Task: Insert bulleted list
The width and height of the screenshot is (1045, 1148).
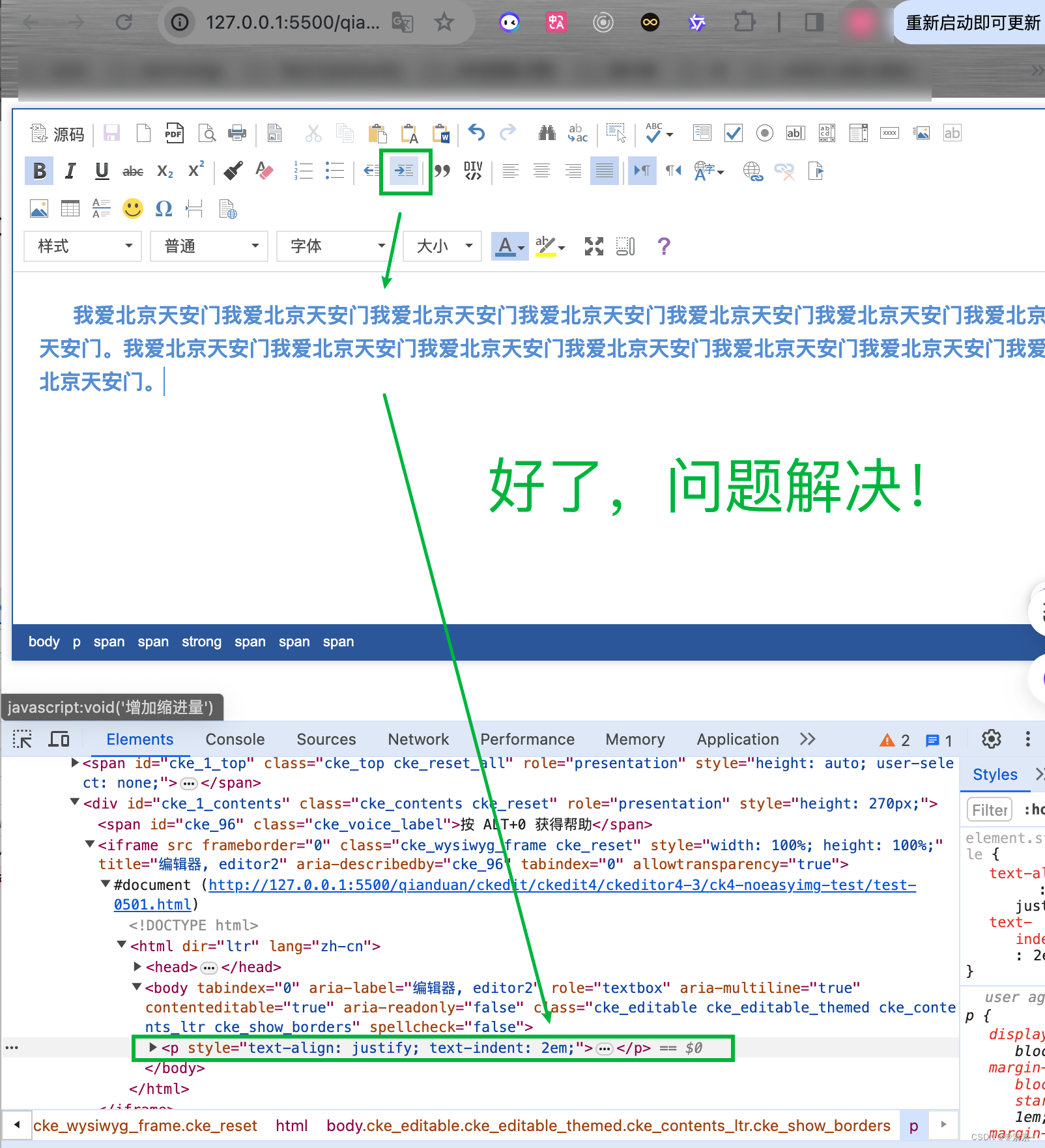Action: click(334, 171)
